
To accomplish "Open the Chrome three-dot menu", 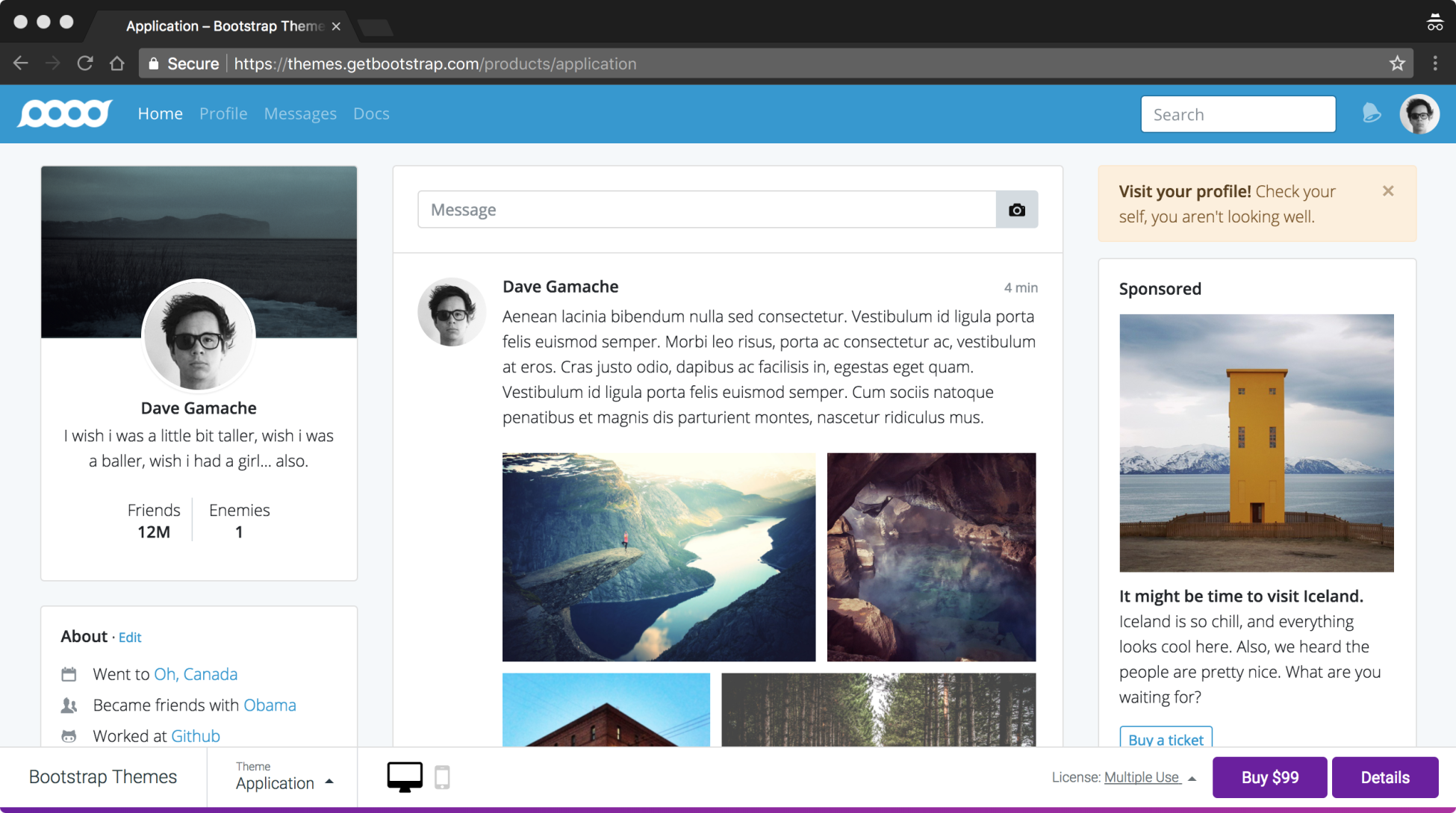I will [x=1434, y=63].
